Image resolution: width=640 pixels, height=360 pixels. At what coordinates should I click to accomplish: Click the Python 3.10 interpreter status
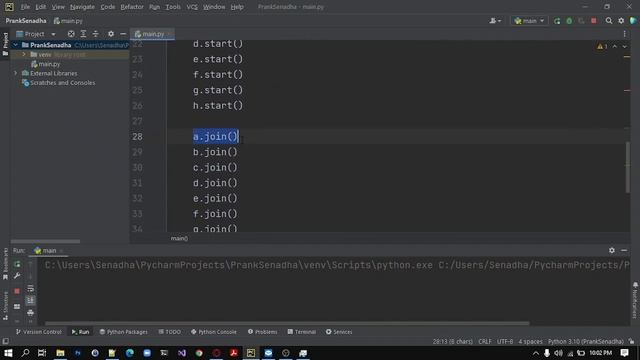click(x=585, y=341)
